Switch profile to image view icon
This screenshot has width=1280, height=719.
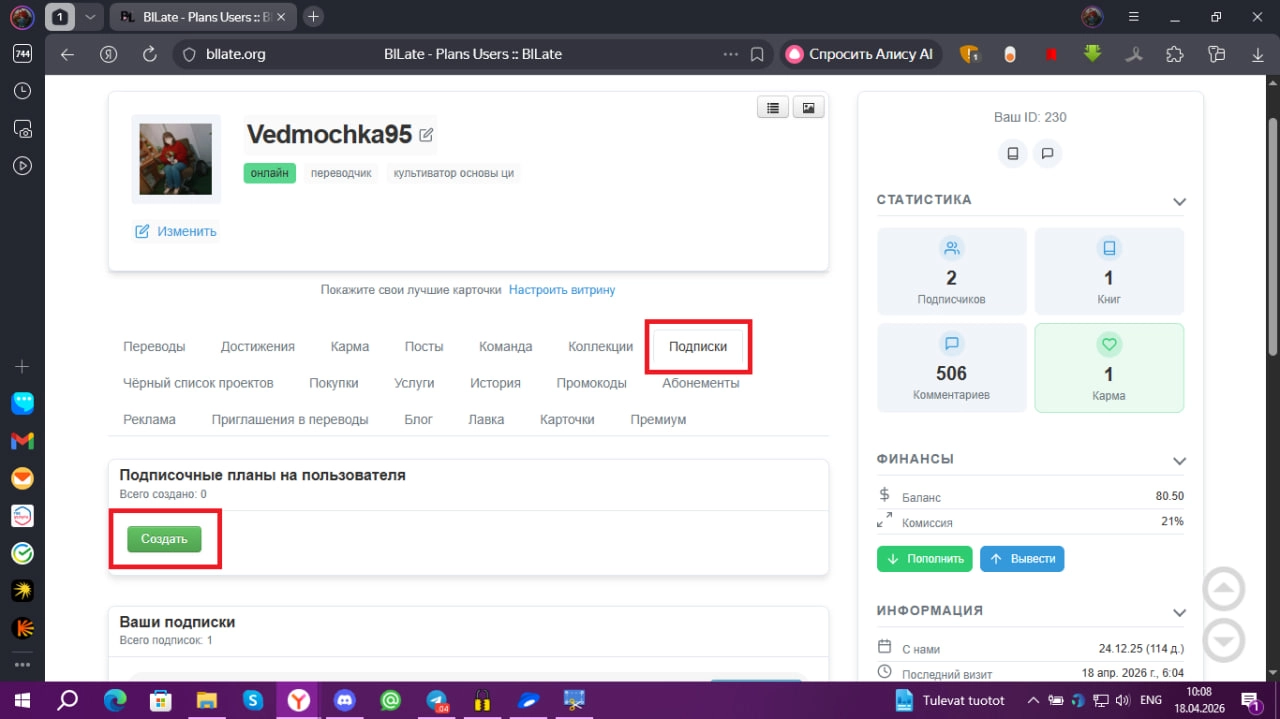click(808, 108)
